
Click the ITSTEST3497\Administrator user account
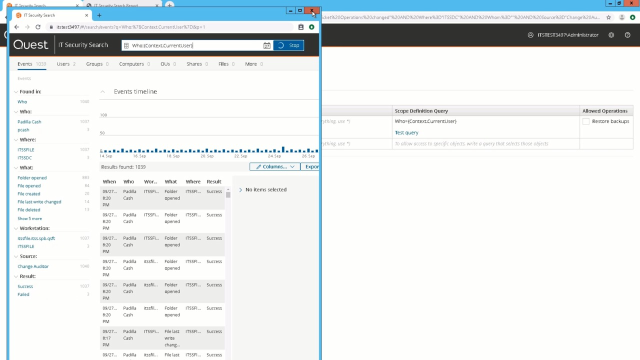click(x=563, y=35)
